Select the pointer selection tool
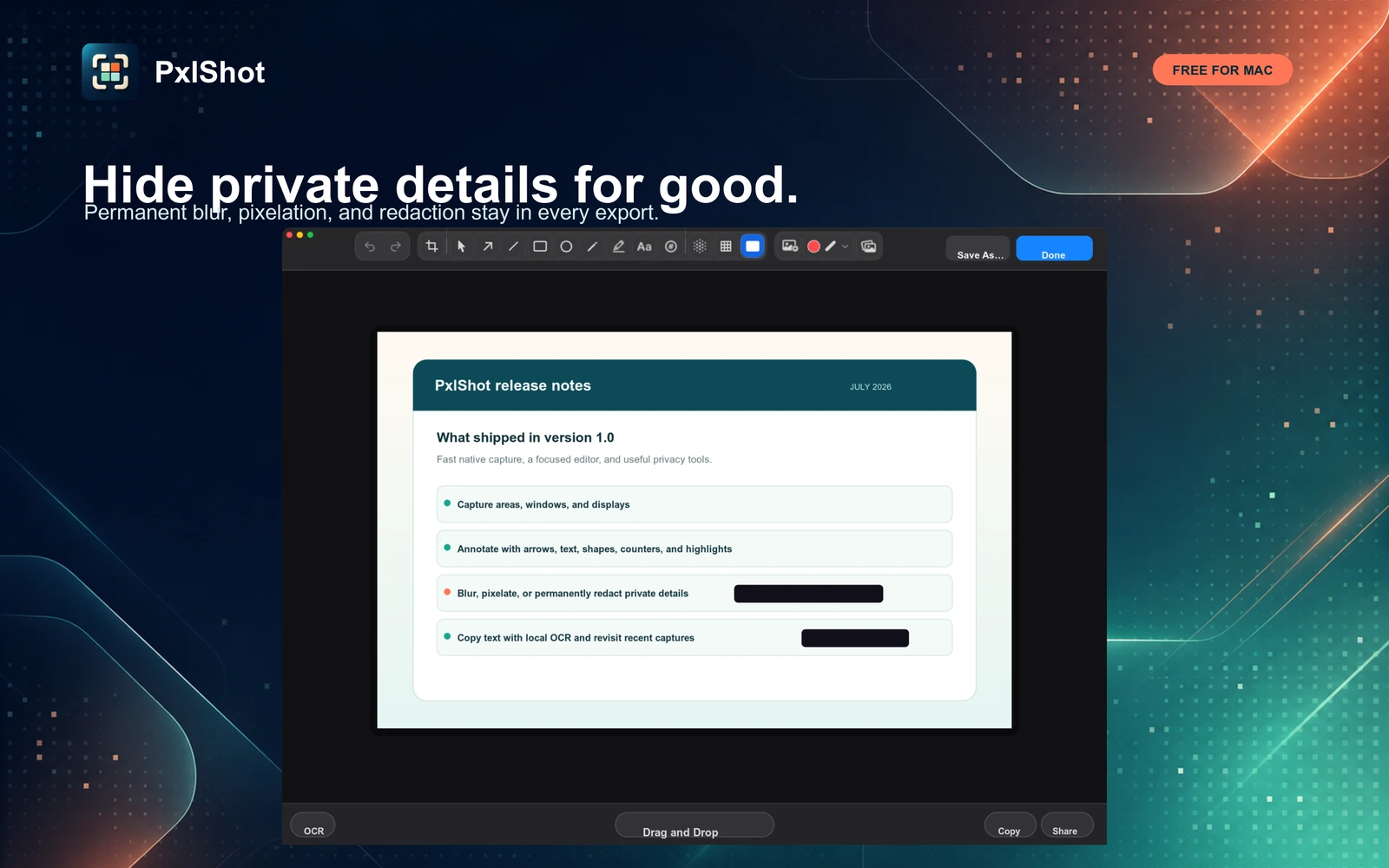1389x868 pixels. click(461, 247)
